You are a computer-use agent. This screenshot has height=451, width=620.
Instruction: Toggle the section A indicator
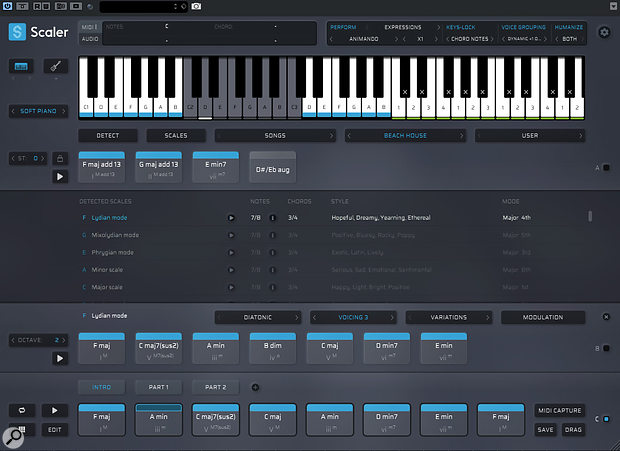pos(605,168)
